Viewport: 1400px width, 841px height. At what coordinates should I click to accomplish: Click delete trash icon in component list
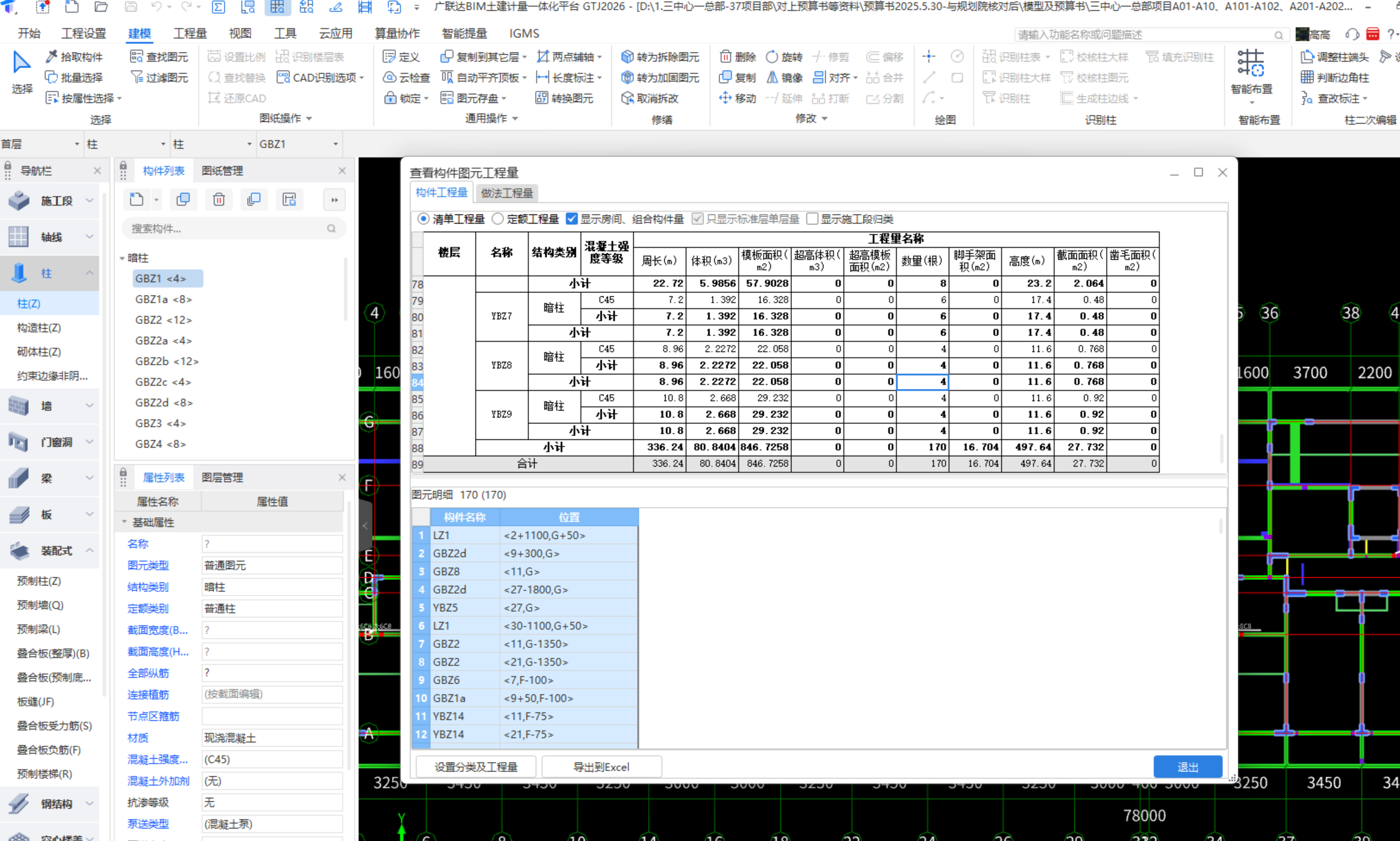click(218, 200)
